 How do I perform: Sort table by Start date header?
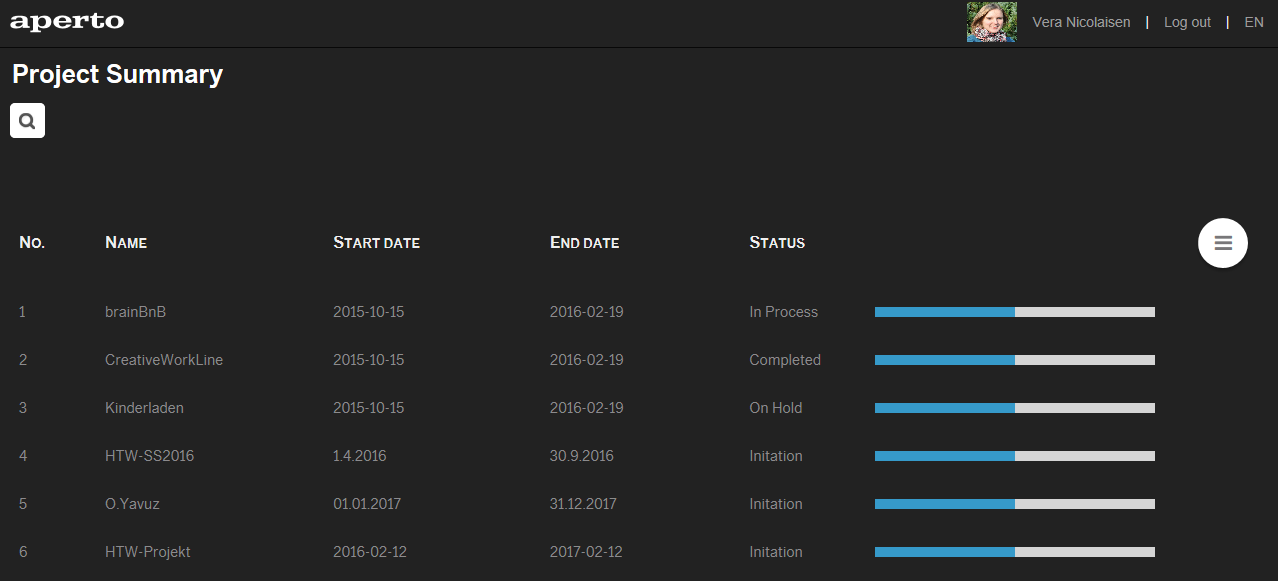[376, 243]
